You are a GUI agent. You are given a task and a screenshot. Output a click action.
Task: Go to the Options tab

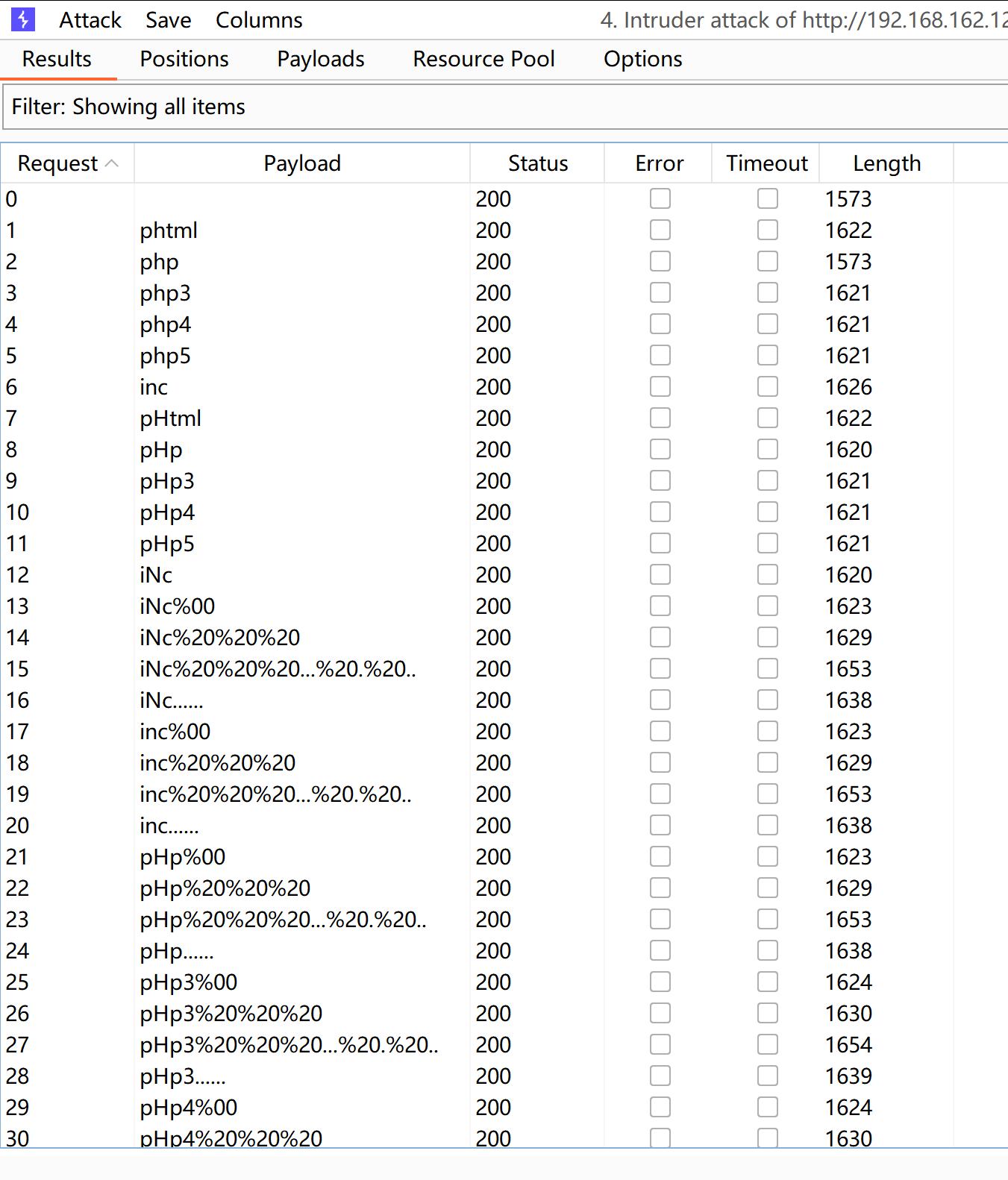642,59
